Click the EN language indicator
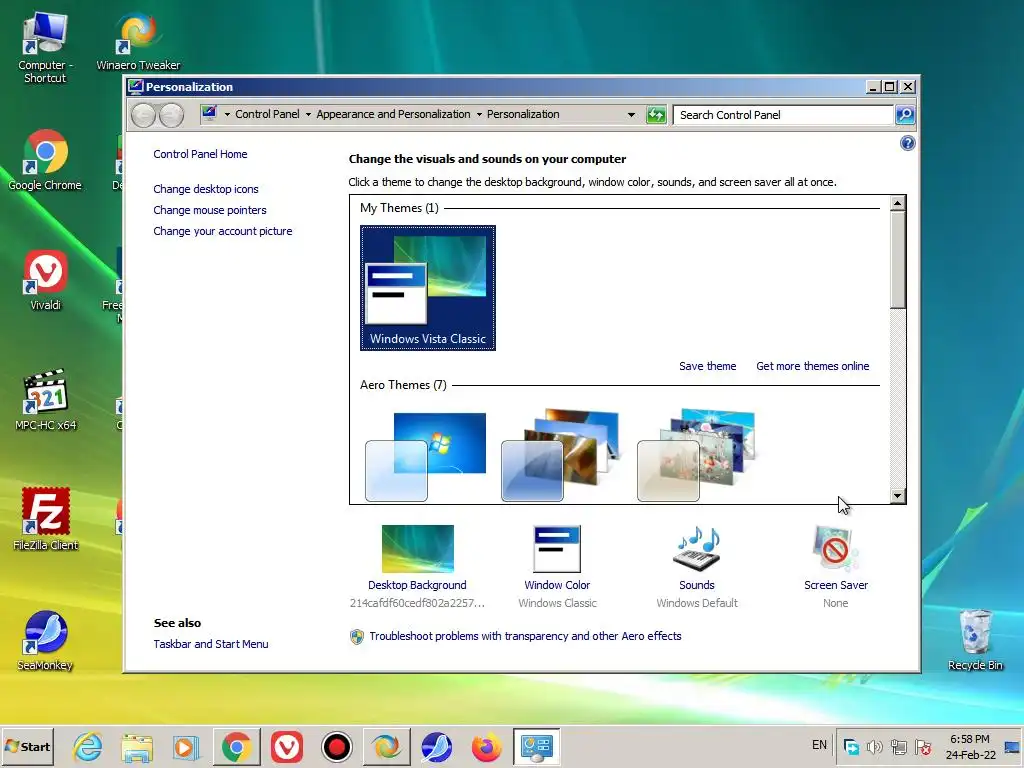This screenshot has height=768, width=1024. (819, 745)
